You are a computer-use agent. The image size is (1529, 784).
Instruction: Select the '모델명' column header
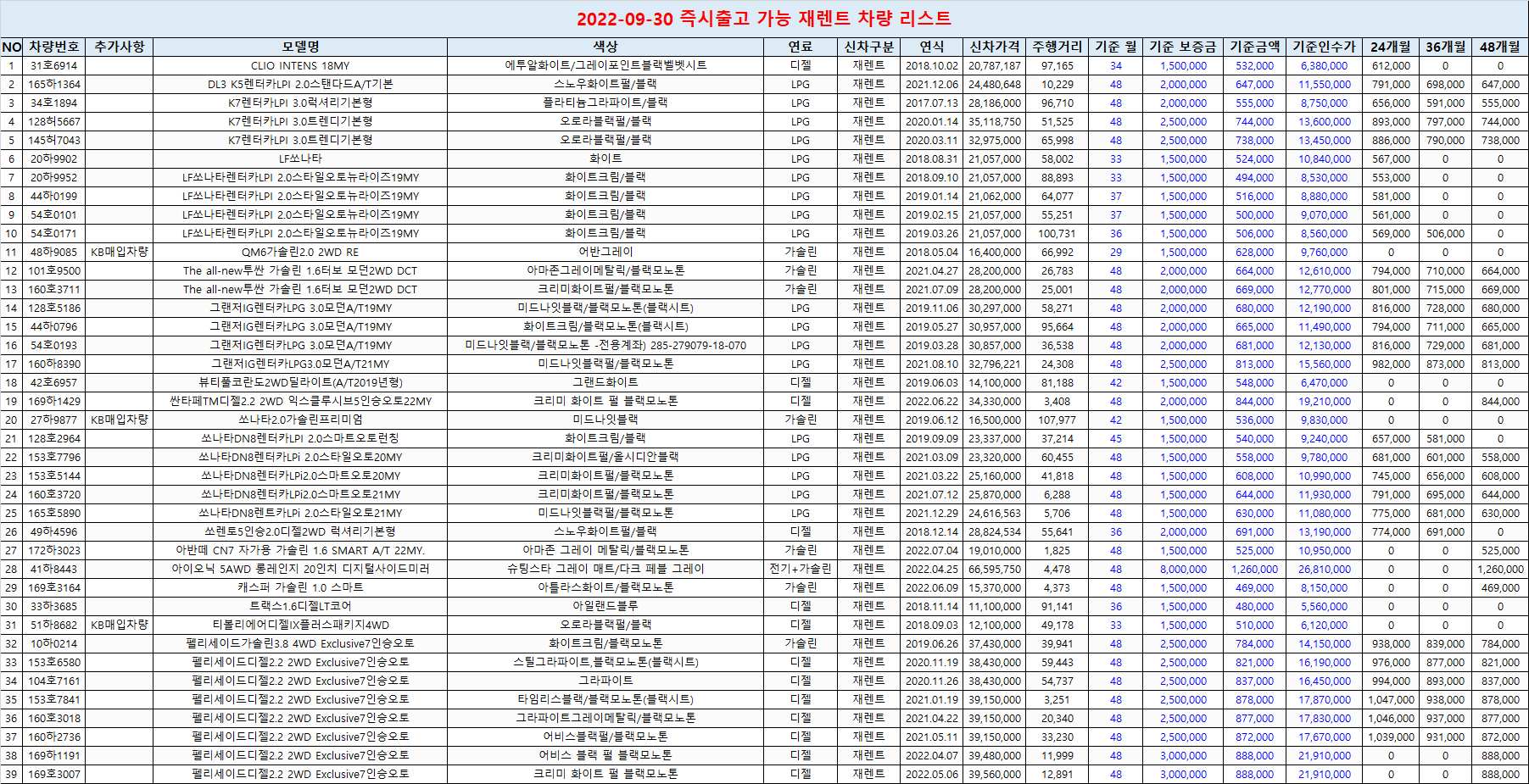pos(300,47)
